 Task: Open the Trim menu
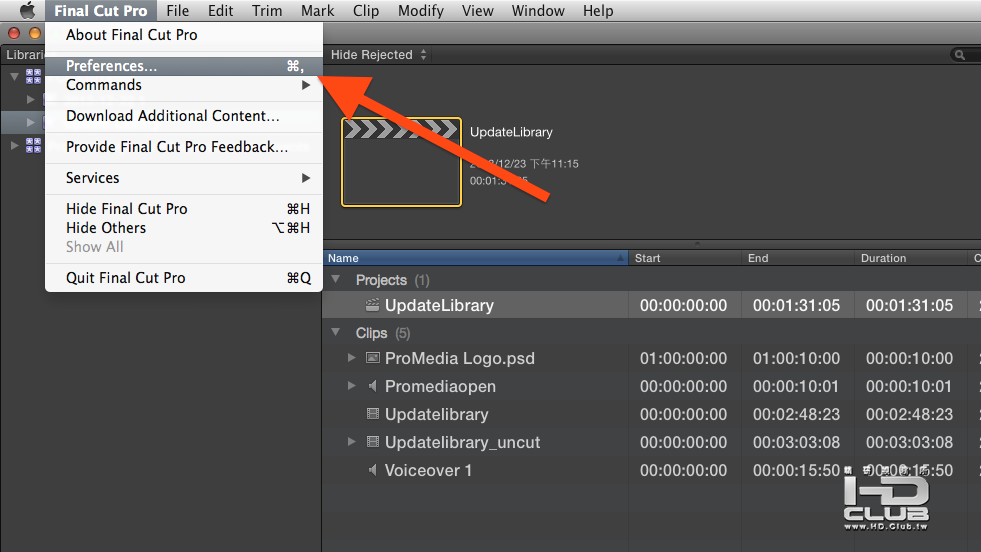coord(267,11)
